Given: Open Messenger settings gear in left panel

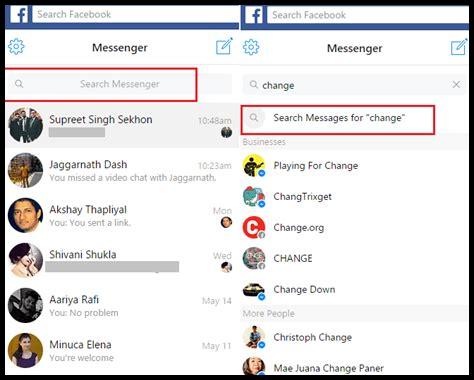Looking at the screenshot, I should pos(16,47).
